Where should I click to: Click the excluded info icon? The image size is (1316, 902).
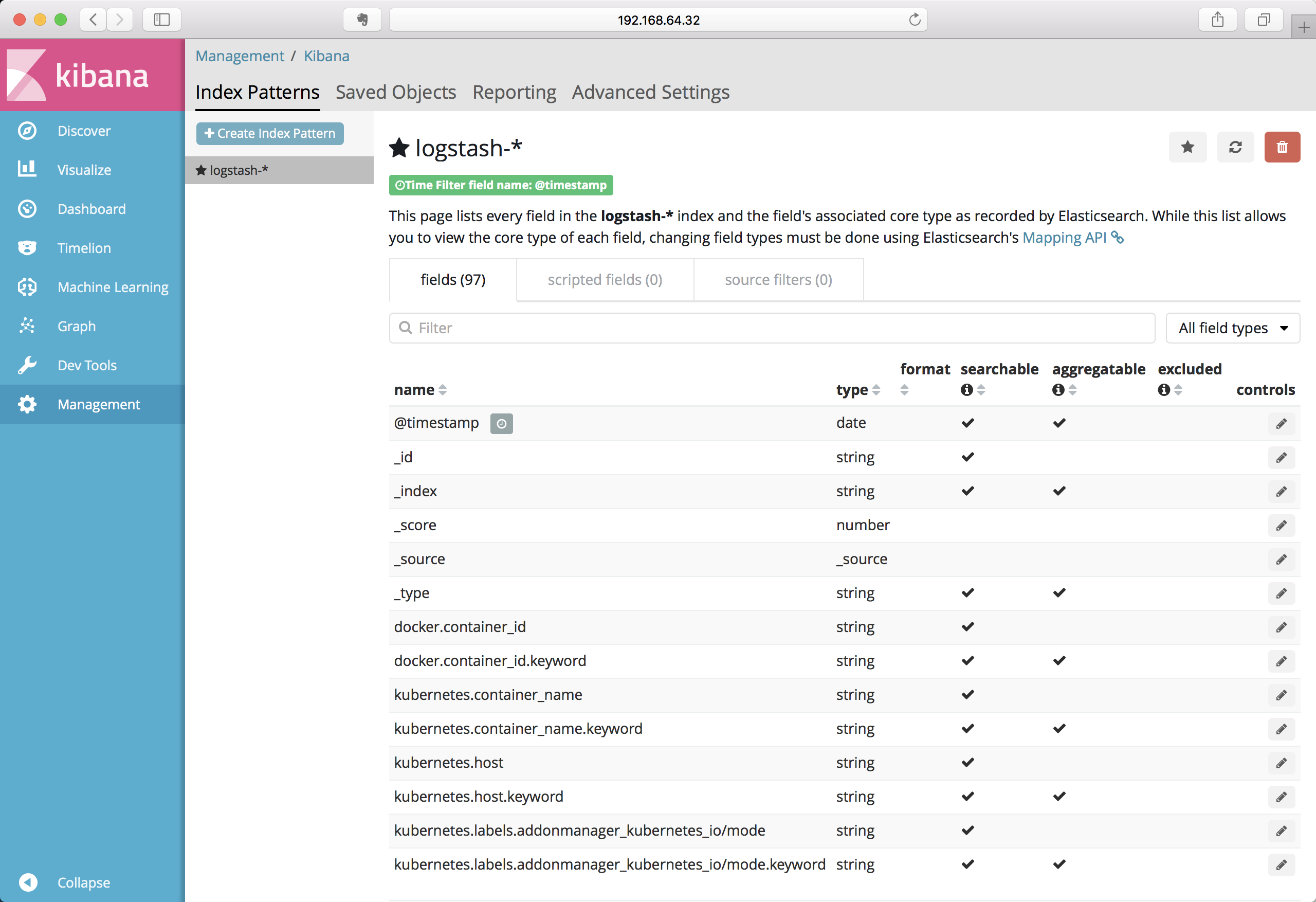point(1164,390)
